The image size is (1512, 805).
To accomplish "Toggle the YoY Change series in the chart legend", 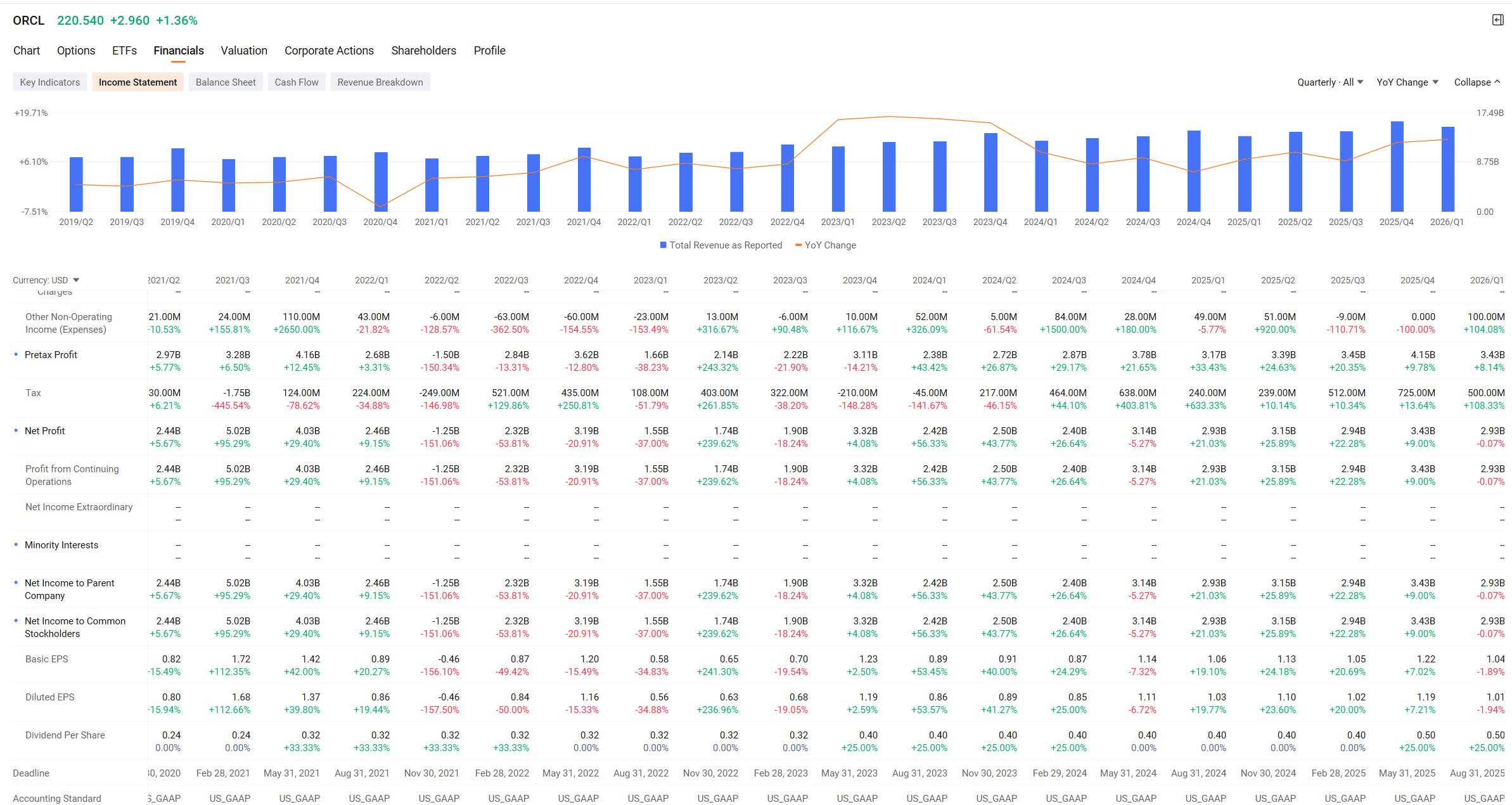I will [x=826, y=245].
